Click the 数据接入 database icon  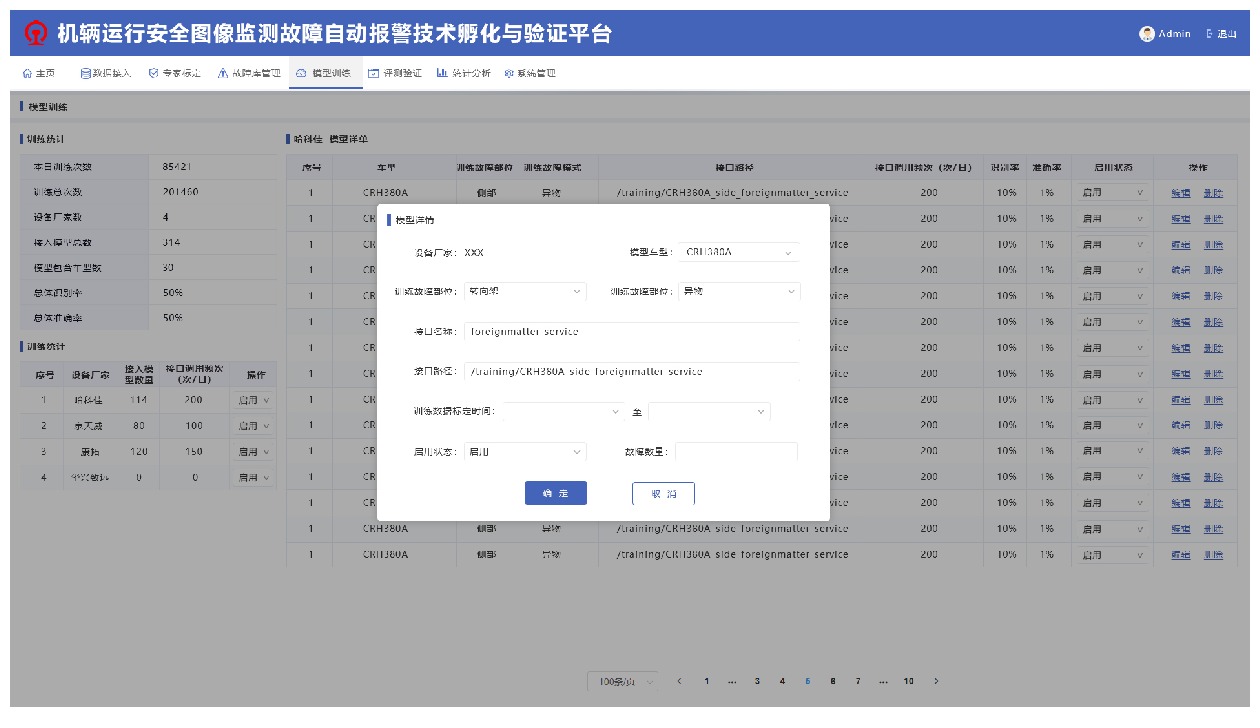tap(85, 73)
